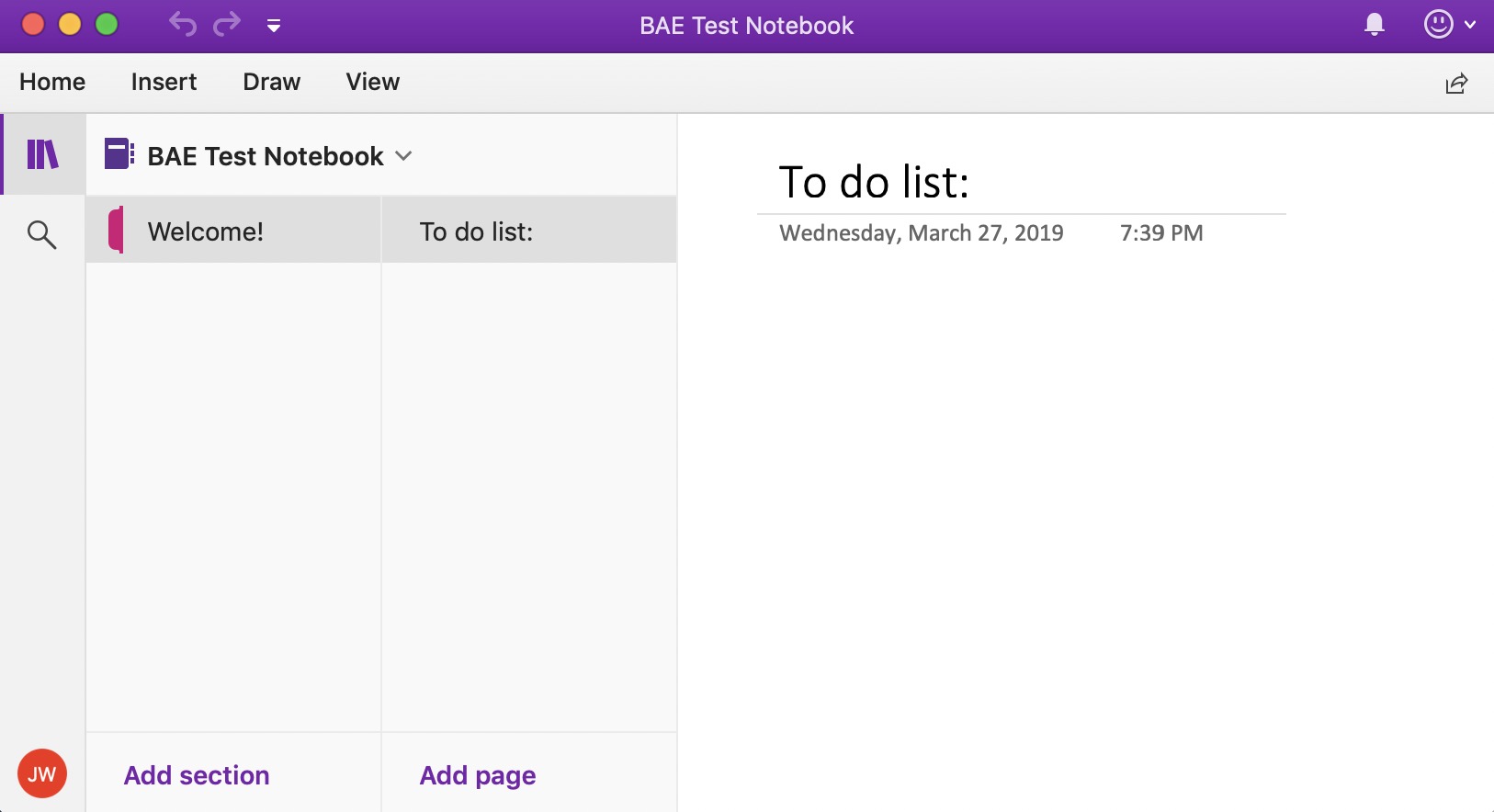Click the Undo arrow in title bar
This screenshot has width=1494, height=812.
182,24
